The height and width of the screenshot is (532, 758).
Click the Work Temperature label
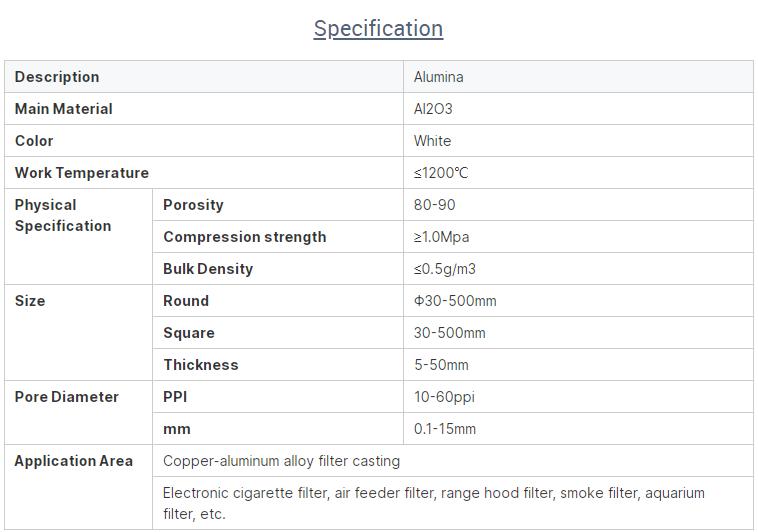[82, 173]
